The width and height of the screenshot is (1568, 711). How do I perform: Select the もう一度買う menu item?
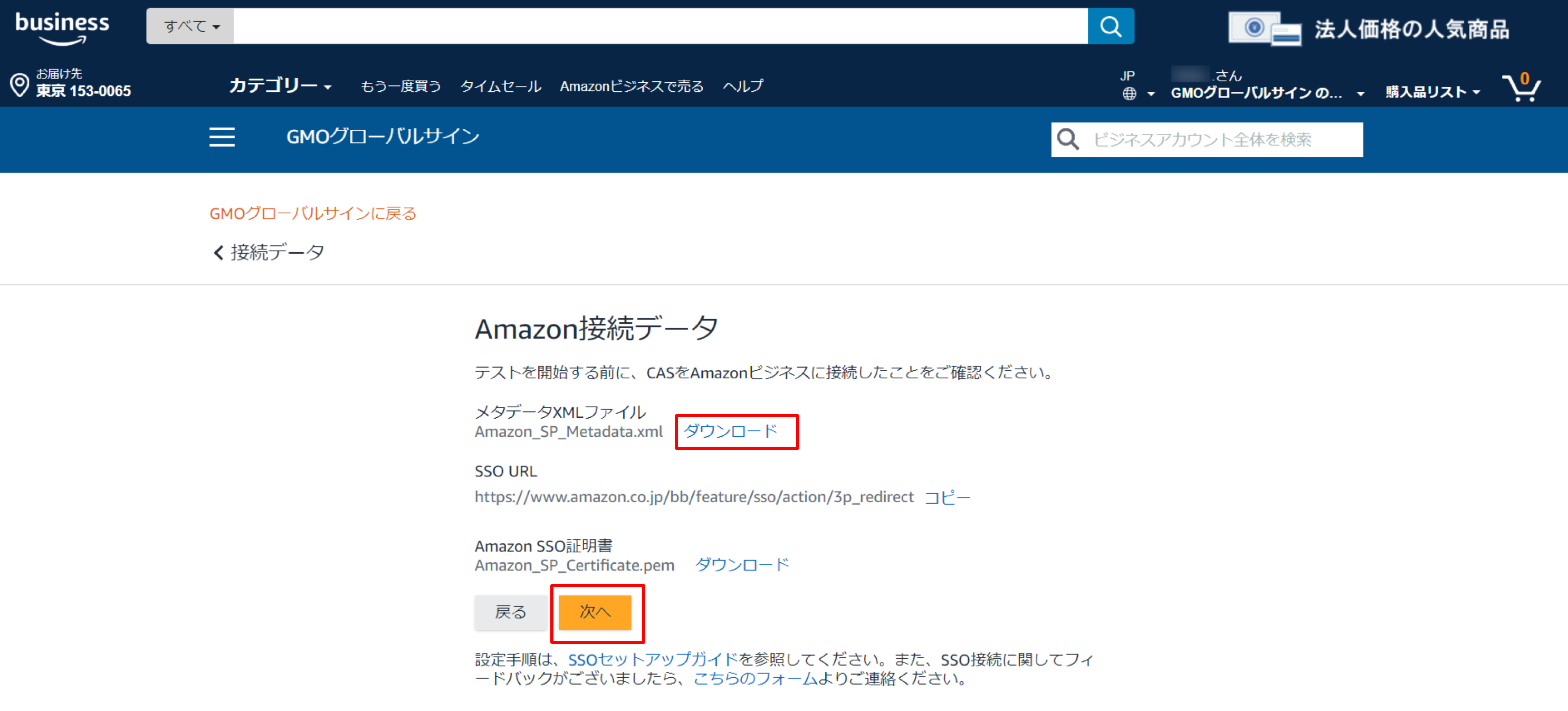(x=400, y=86)
